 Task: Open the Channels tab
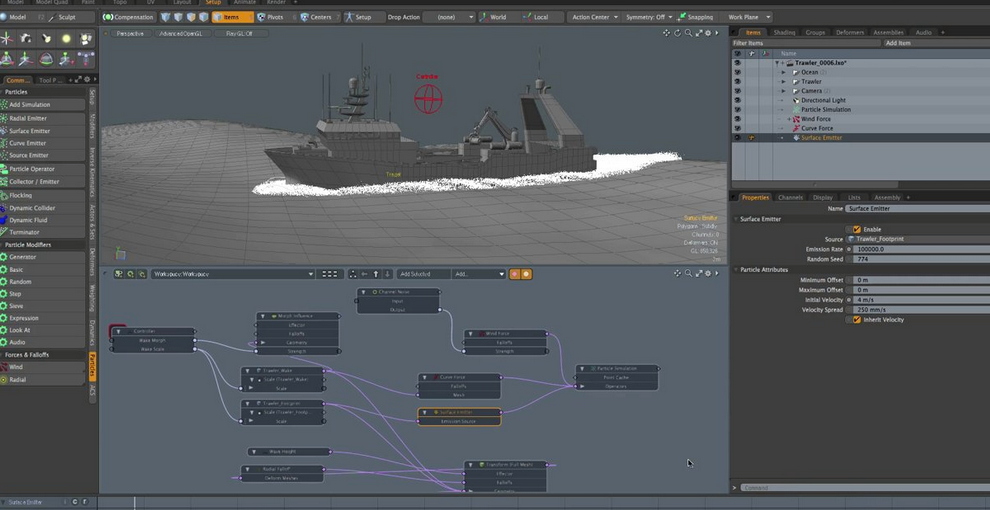pyautogui.click(x=790, y=197)
